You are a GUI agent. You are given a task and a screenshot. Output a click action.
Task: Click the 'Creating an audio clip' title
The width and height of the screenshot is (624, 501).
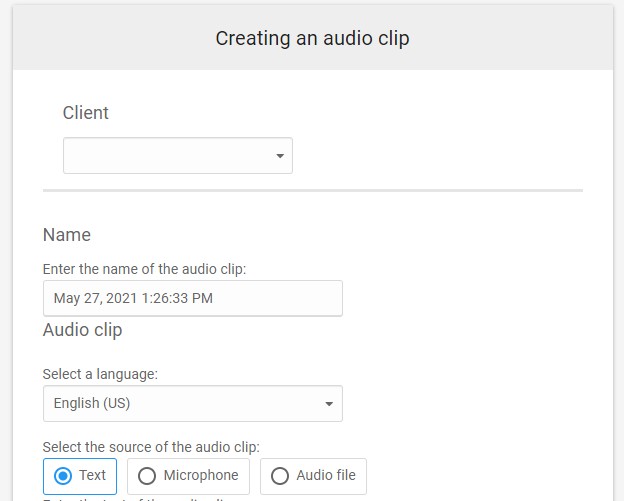click(312, 39)
